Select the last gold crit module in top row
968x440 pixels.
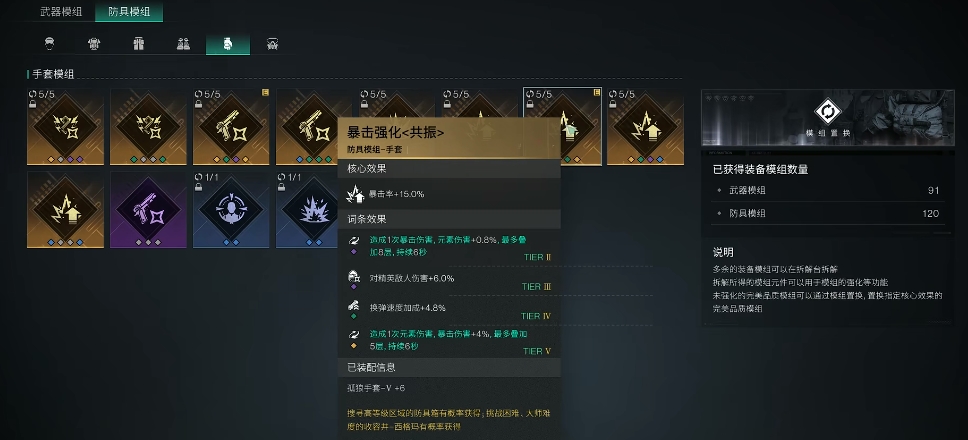645,127
